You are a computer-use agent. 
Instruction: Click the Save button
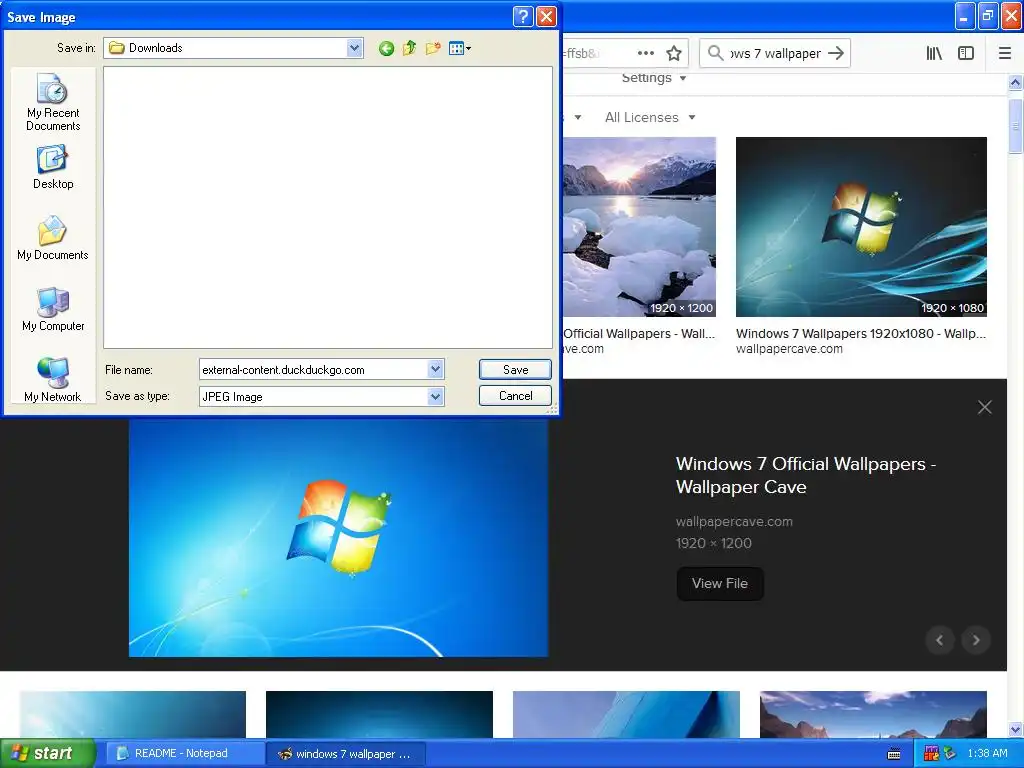pos(515,370)
